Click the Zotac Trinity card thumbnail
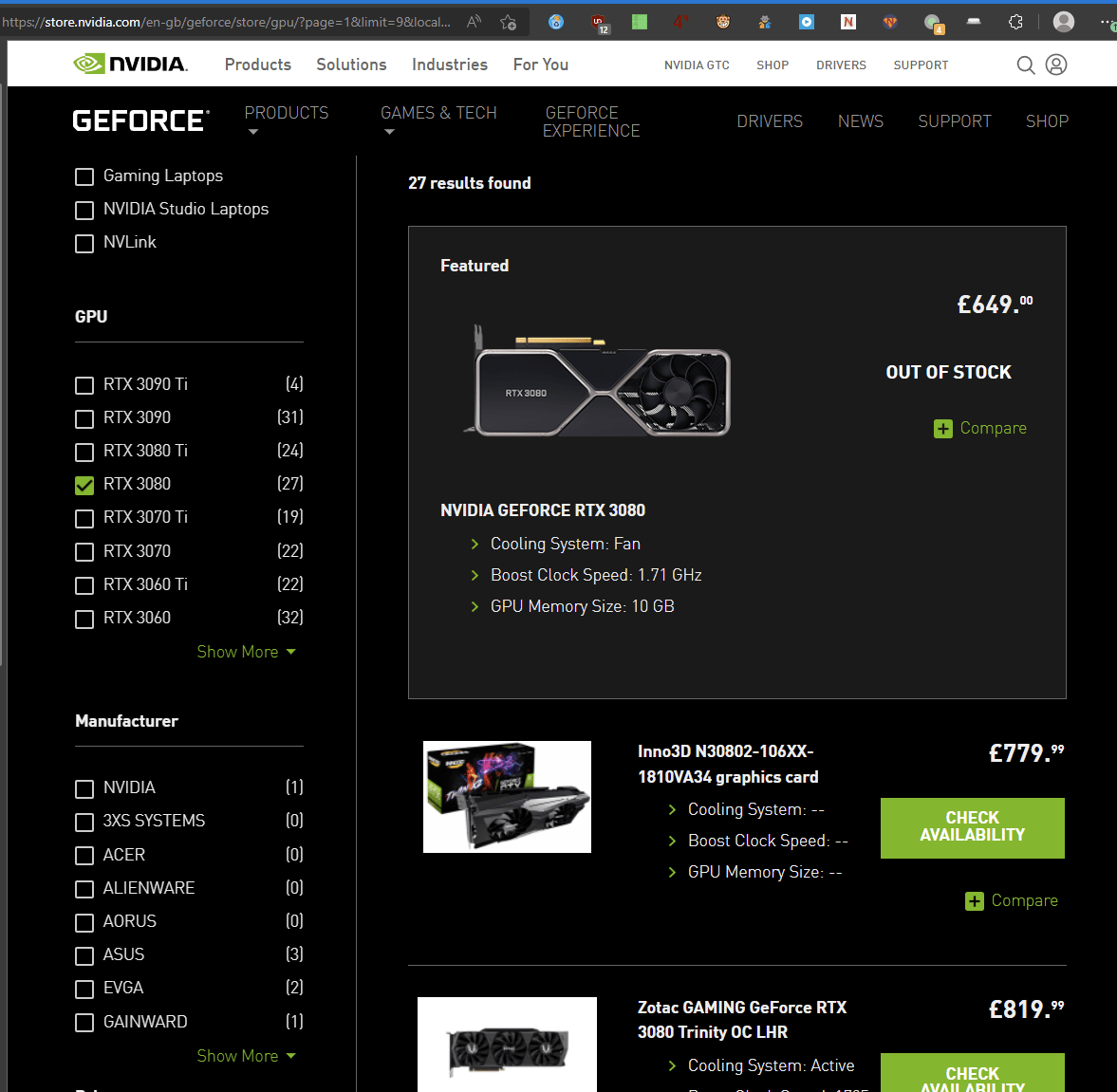The image size is (1117, 1092). pos(507,1045)
